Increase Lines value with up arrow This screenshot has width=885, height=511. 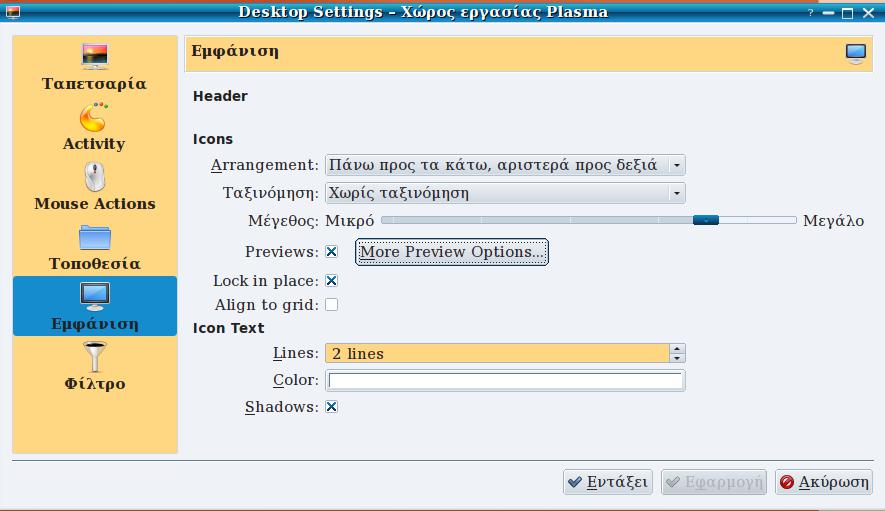pyautogui.click(x=677, y=348)
